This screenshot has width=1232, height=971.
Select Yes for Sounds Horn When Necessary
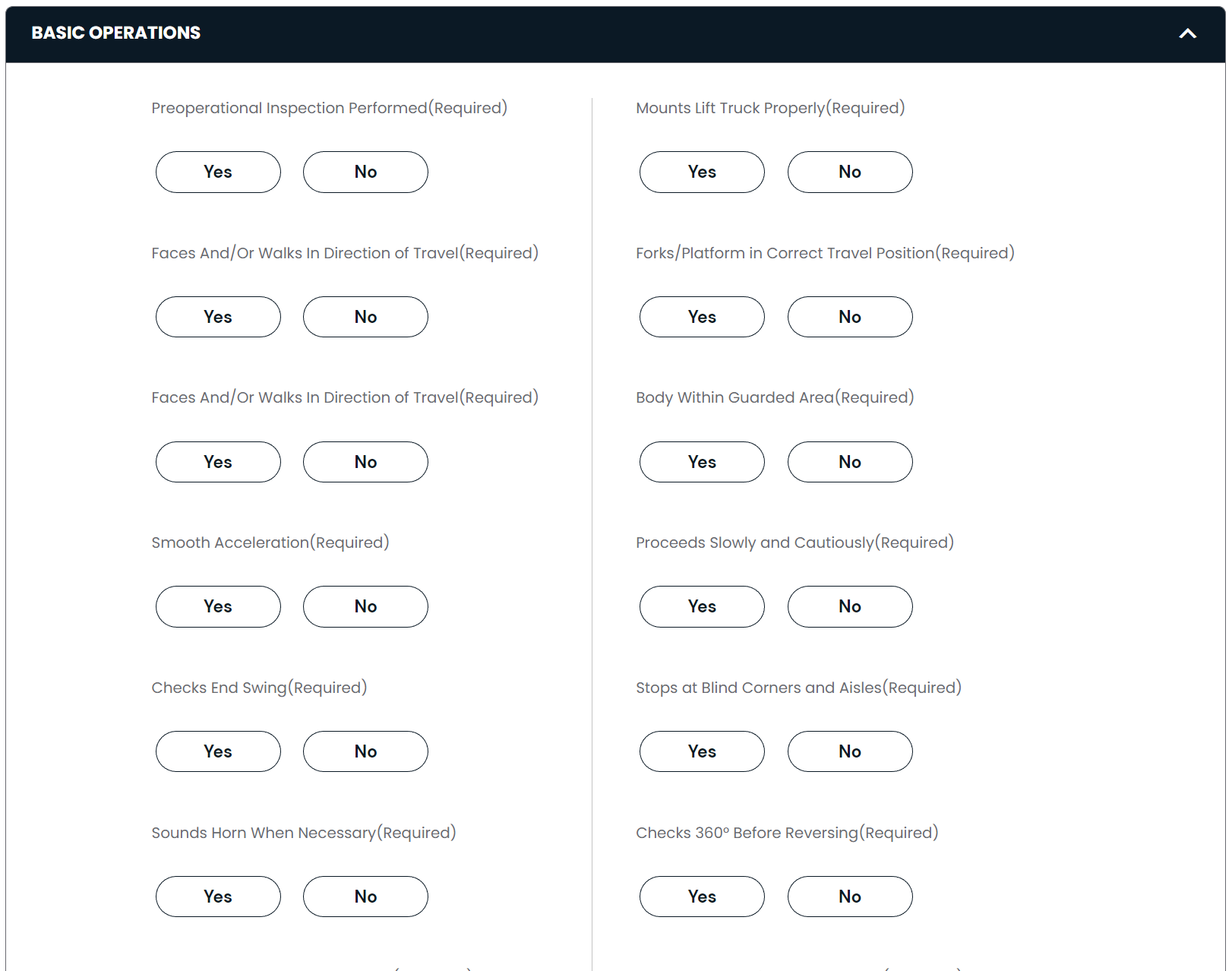coord(218,897)
